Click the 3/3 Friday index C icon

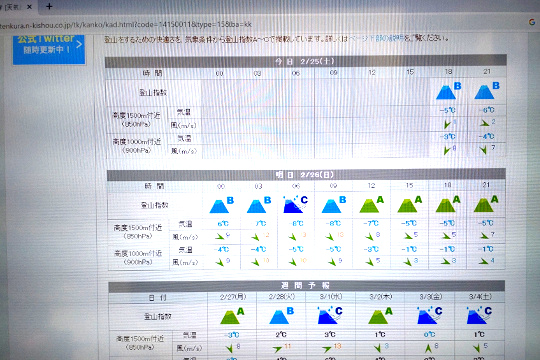point(429,315)
